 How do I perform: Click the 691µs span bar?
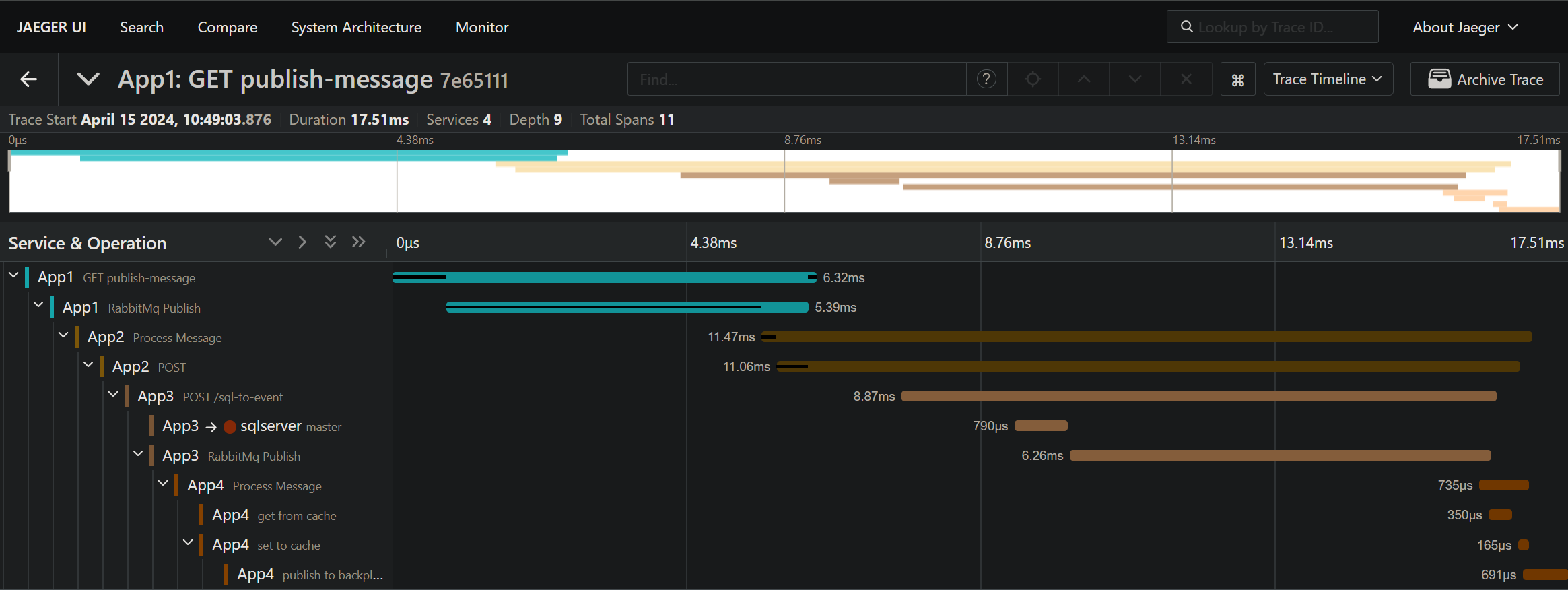click(1545, 575)
